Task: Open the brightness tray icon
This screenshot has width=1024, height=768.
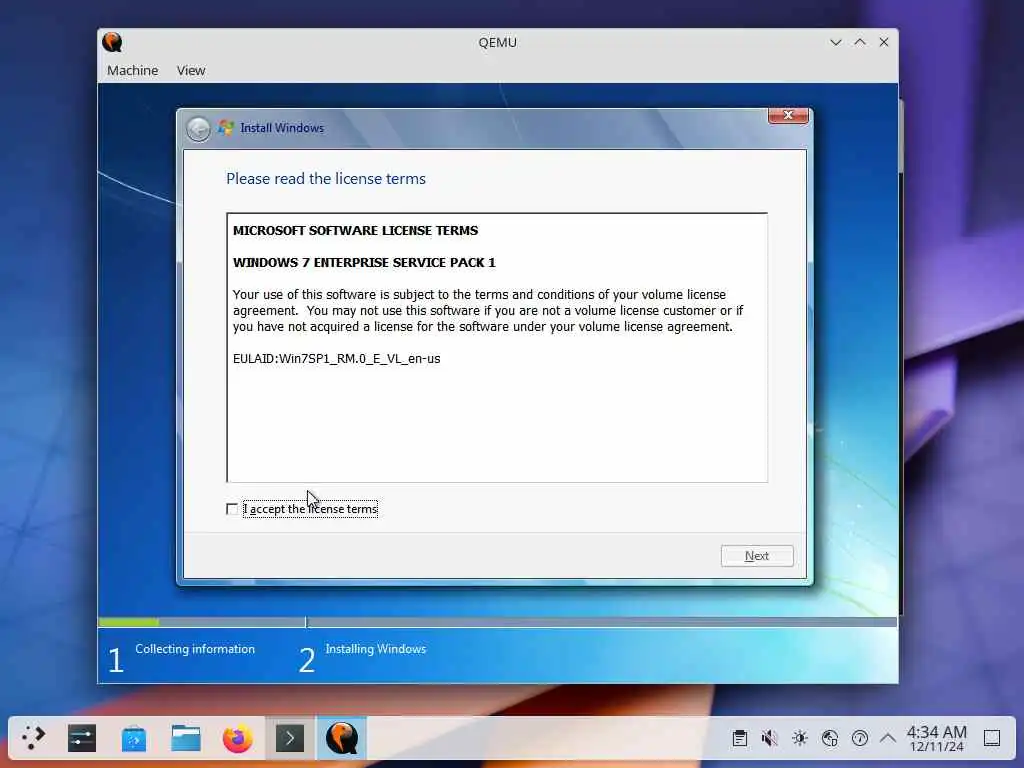Action: 800,738
